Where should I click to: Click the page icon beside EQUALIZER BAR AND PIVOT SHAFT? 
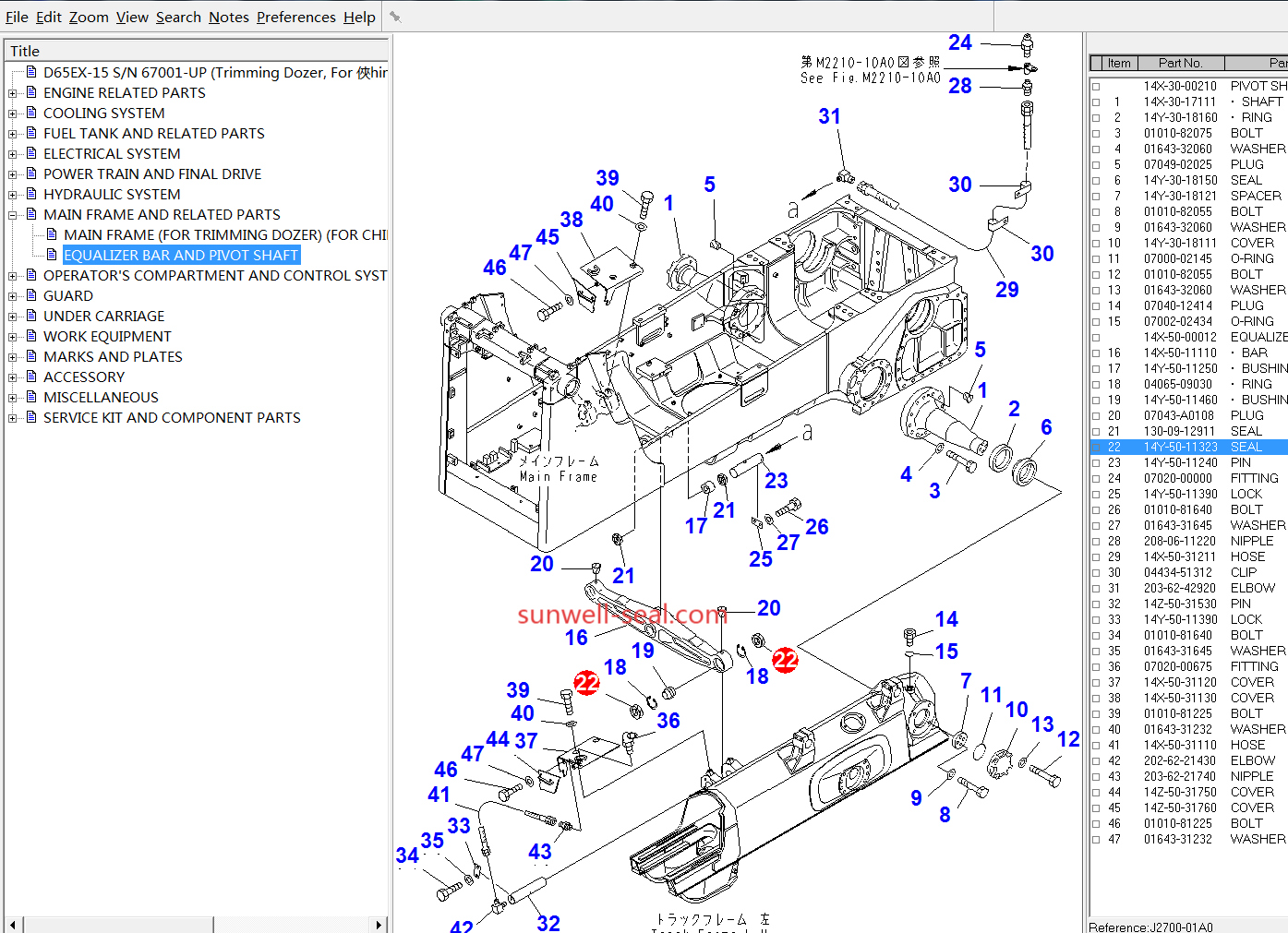tap(52, 255)
